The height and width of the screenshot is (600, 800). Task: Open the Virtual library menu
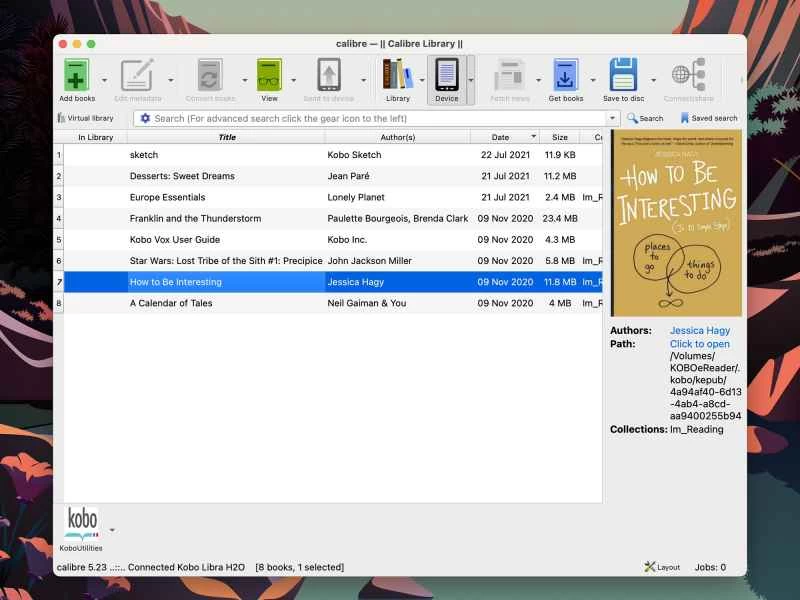85,118
